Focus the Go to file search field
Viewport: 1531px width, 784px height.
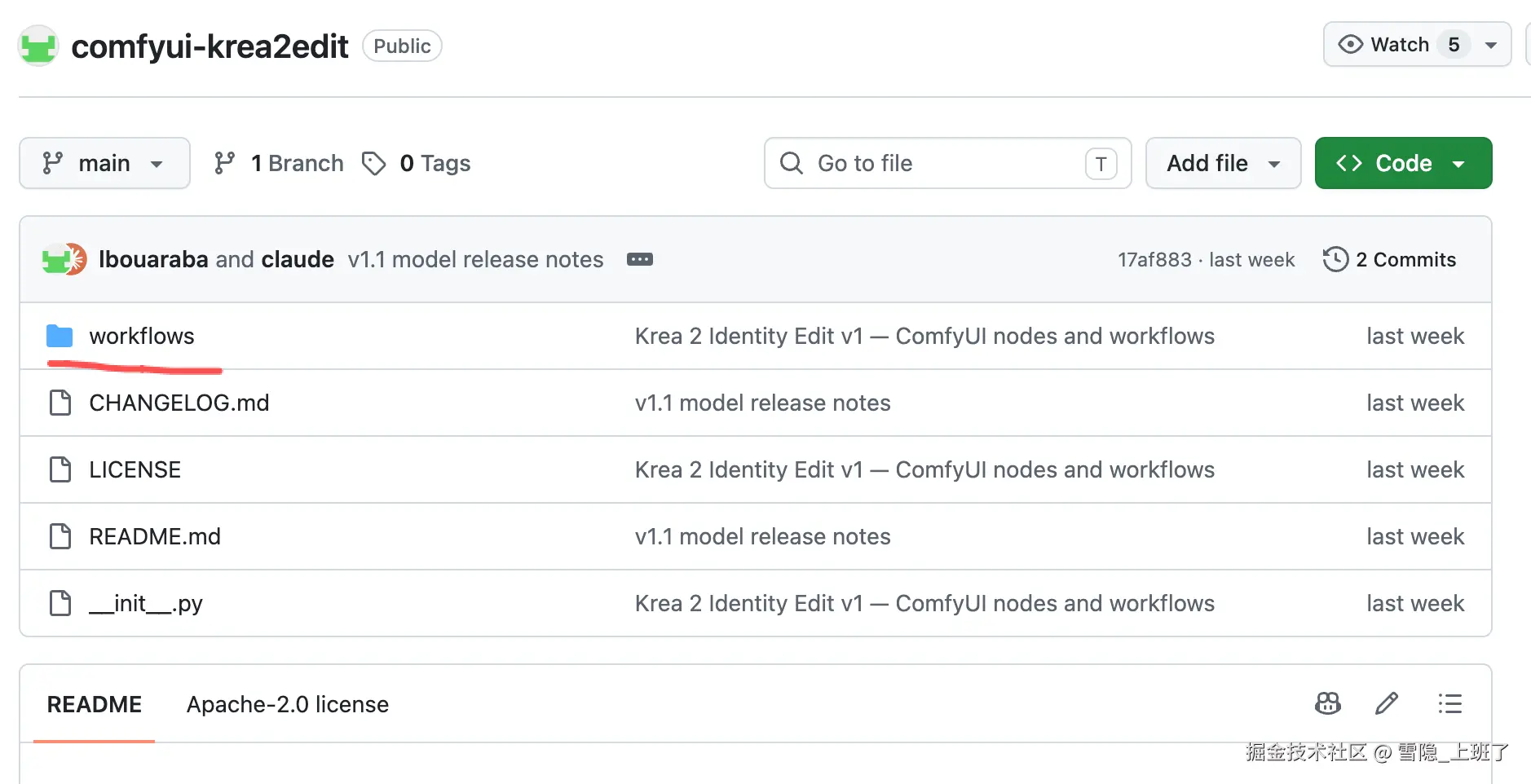tap(947, 163)
